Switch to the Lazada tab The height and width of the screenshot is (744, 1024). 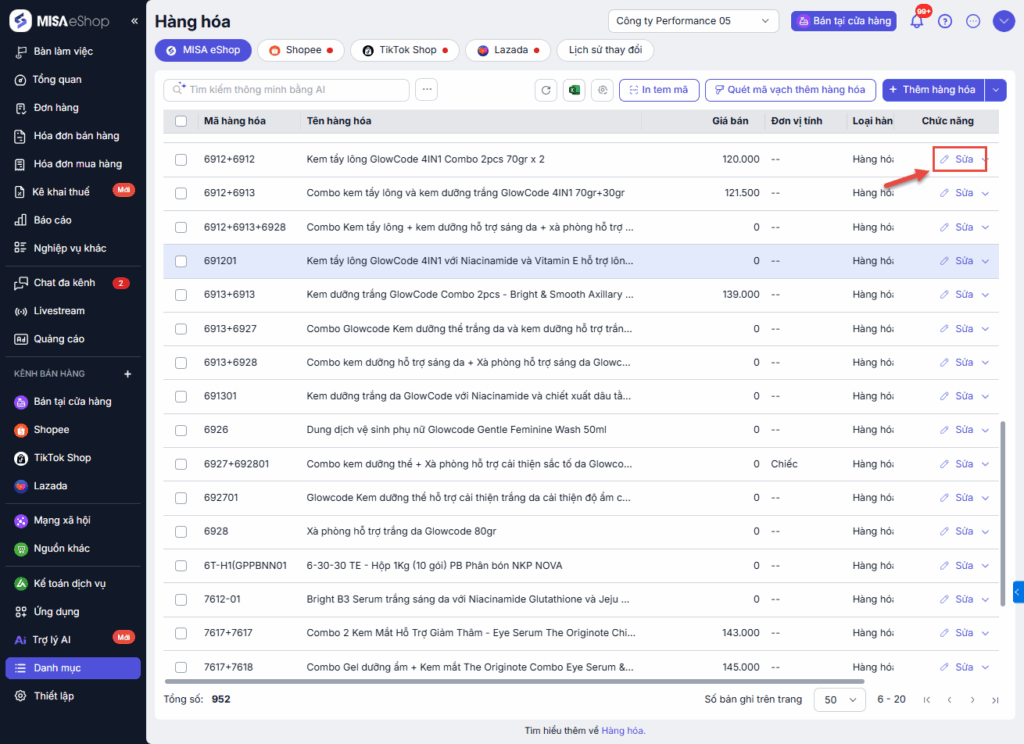(508, 50)
